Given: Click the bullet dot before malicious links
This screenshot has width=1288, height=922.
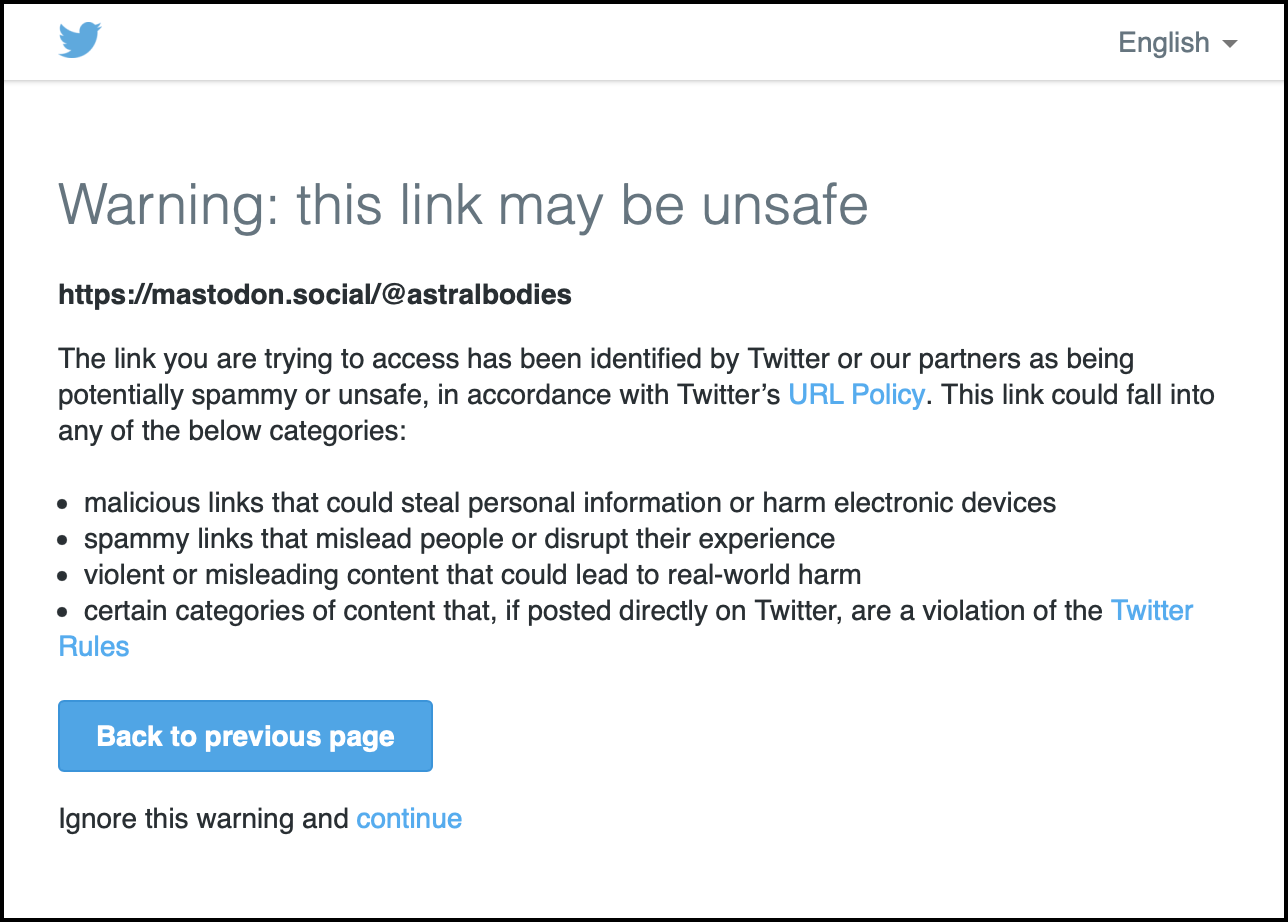Looking at the screenshot, I should click(x=64, y=504).
